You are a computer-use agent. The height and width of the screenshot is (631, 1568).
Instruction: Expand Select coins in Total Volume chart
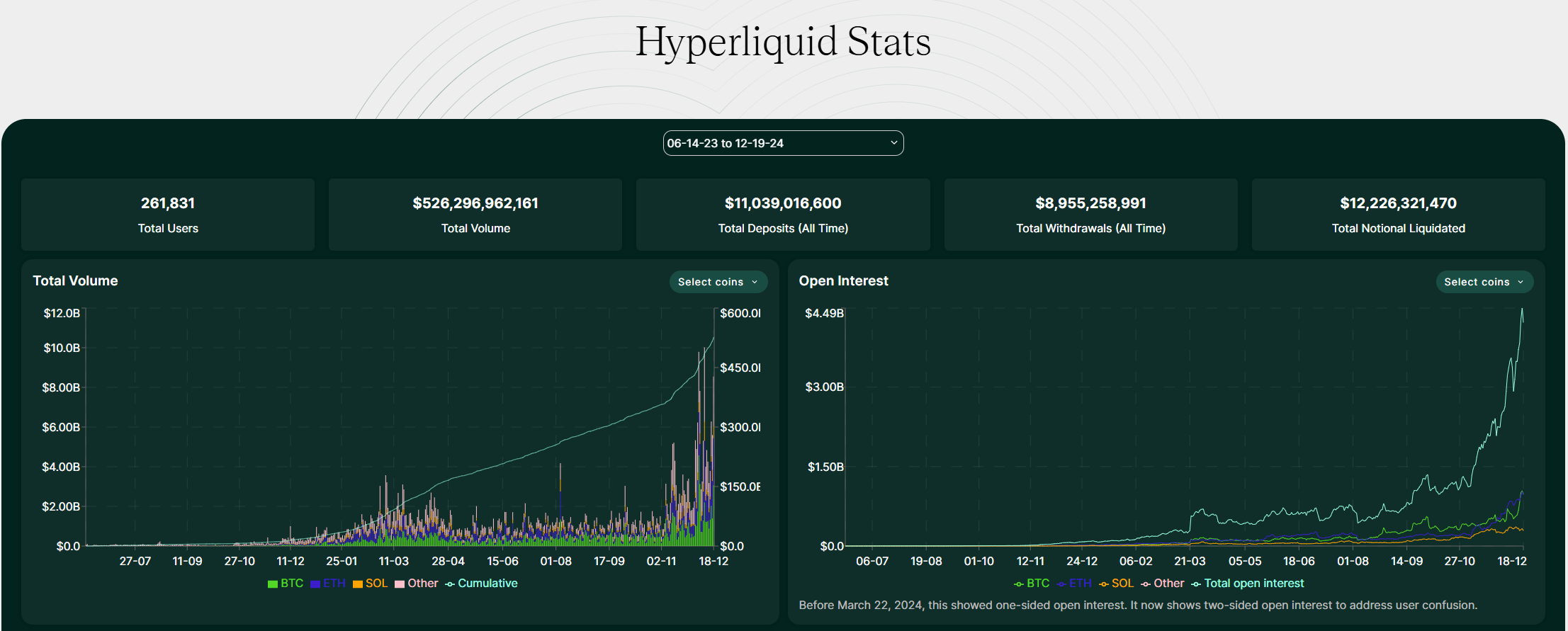tap(718, 282)
